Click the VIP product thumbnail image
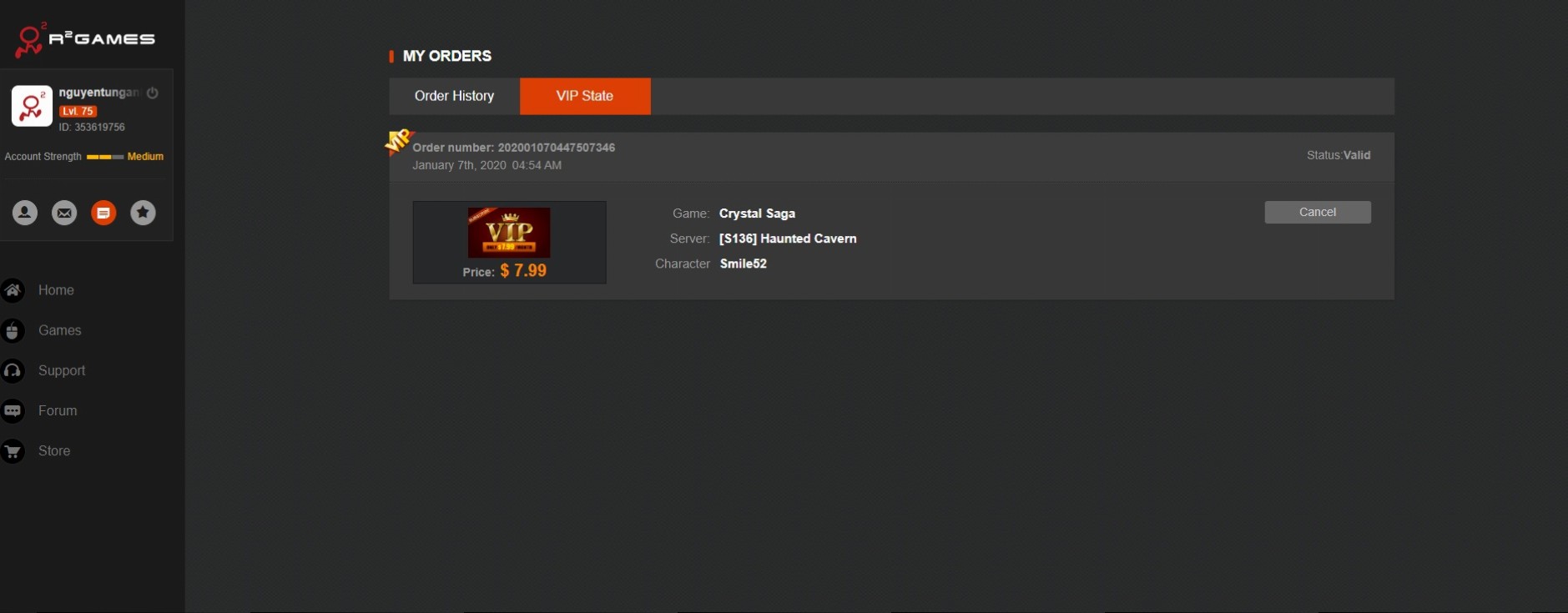Image resolution: width=1568 pixels, height=613 pixels. (x=509, y=232)
